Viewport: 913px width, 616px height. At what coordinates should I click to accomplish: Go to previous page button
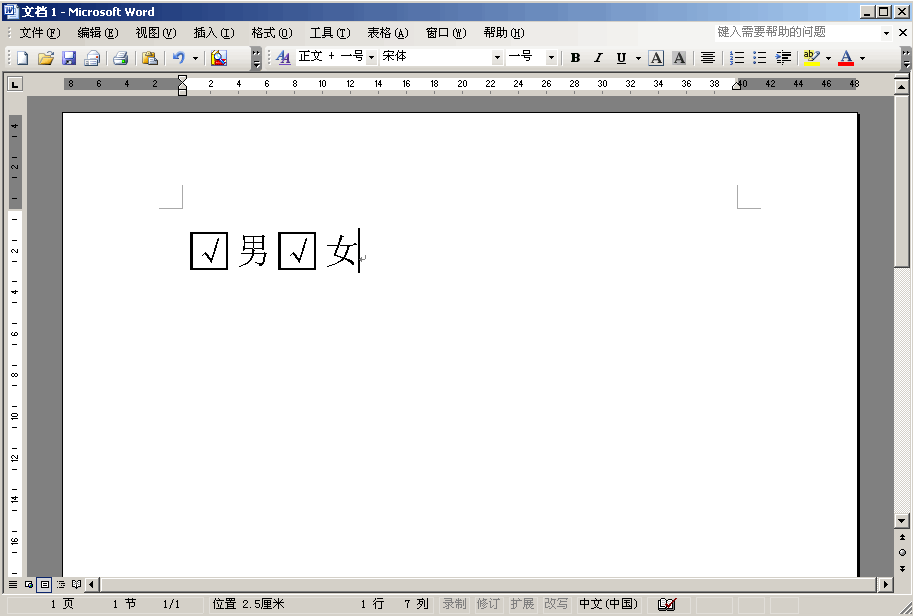coord(902,537)
